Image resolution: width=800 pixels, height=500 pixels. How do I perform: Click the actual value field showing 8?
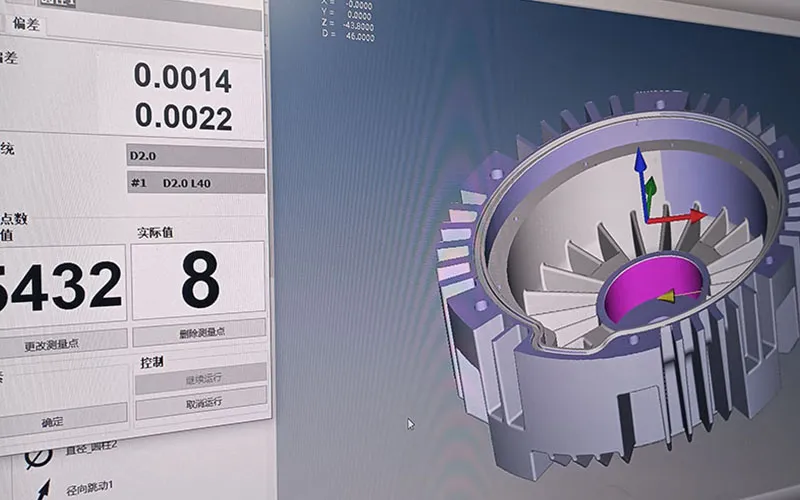click(199, 281)
